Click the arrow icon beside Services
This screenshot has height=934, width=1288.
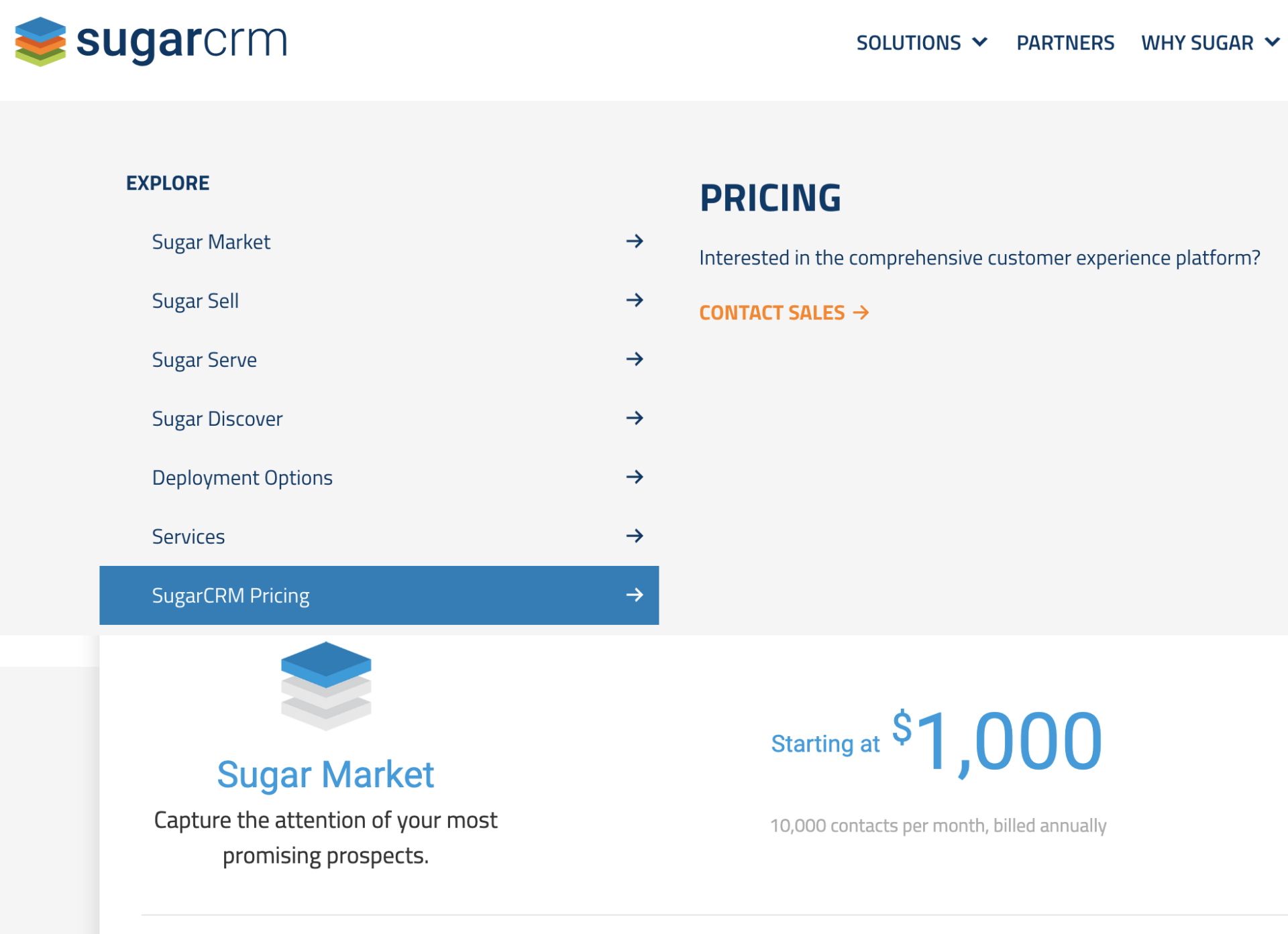point(635,536)
